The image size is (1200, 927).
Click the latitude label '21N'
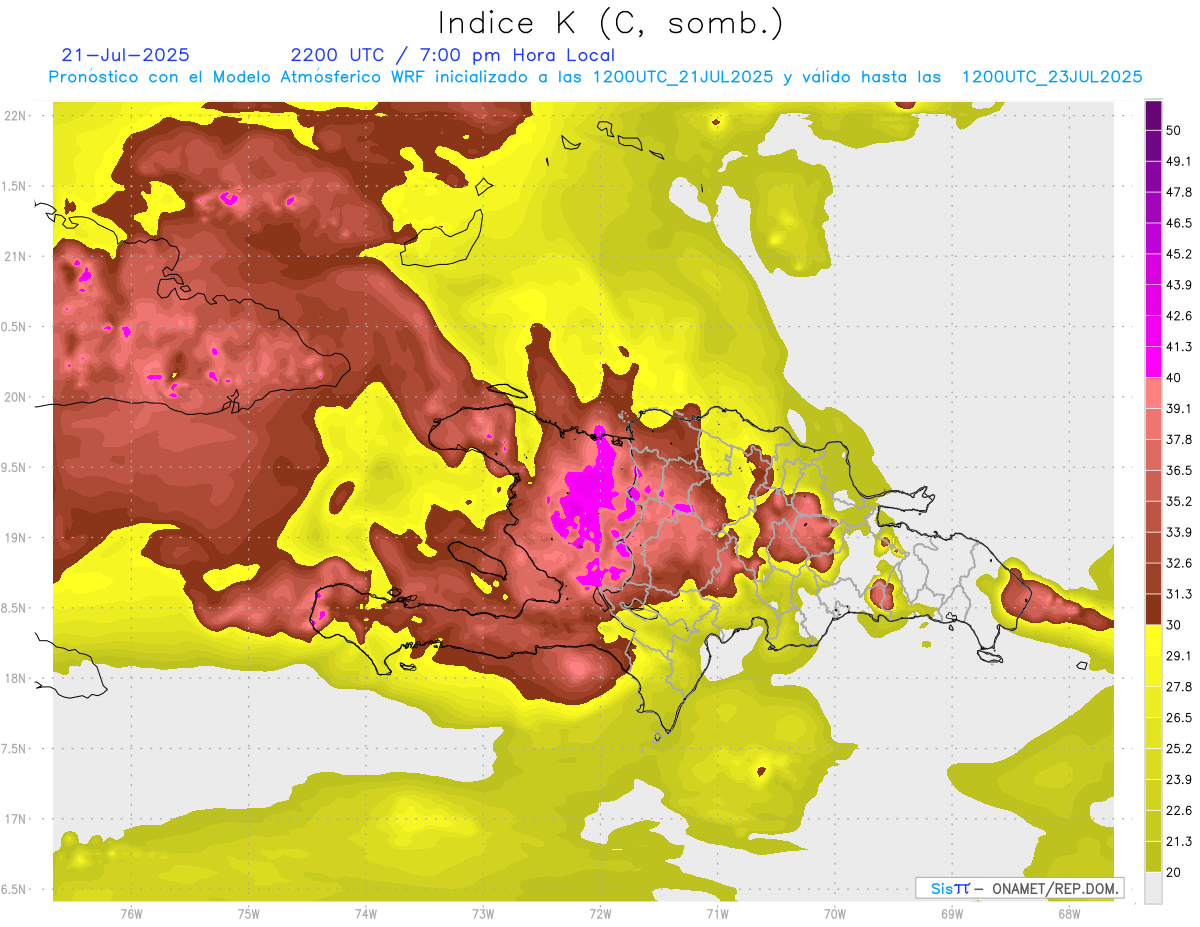[x=17, y=256]
